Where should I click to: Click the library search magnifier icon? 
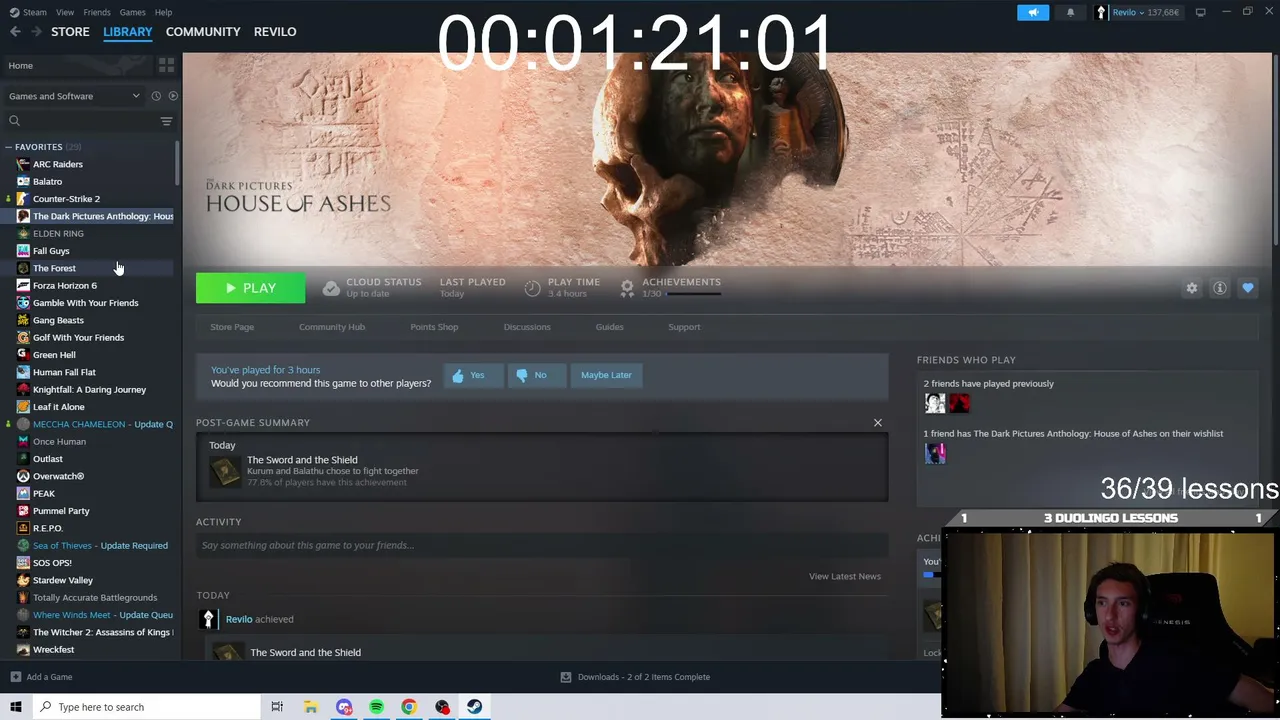pyautogui.click(x=14, y=121)
